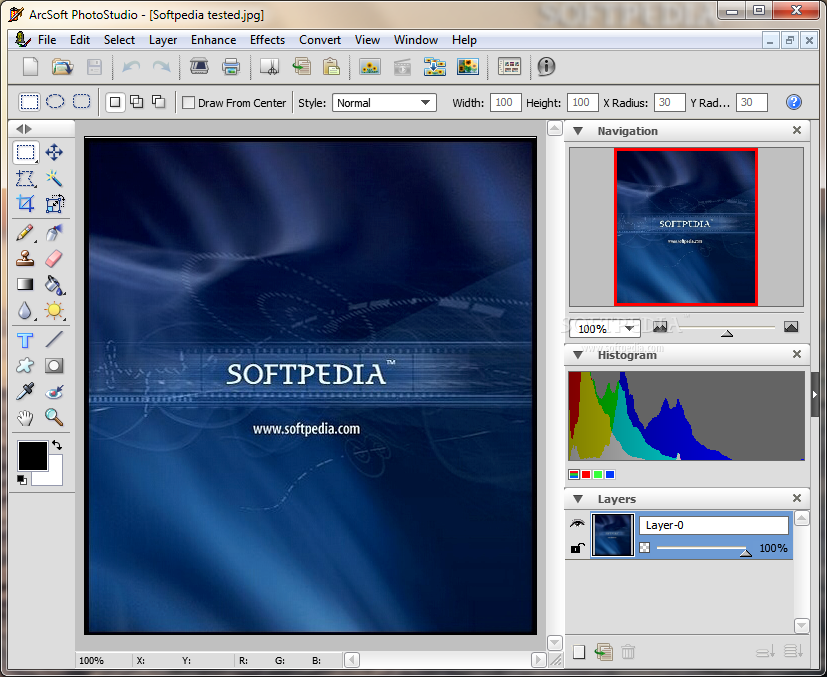
Task: Collapse the Layers panel
Action: pos(578,499)
